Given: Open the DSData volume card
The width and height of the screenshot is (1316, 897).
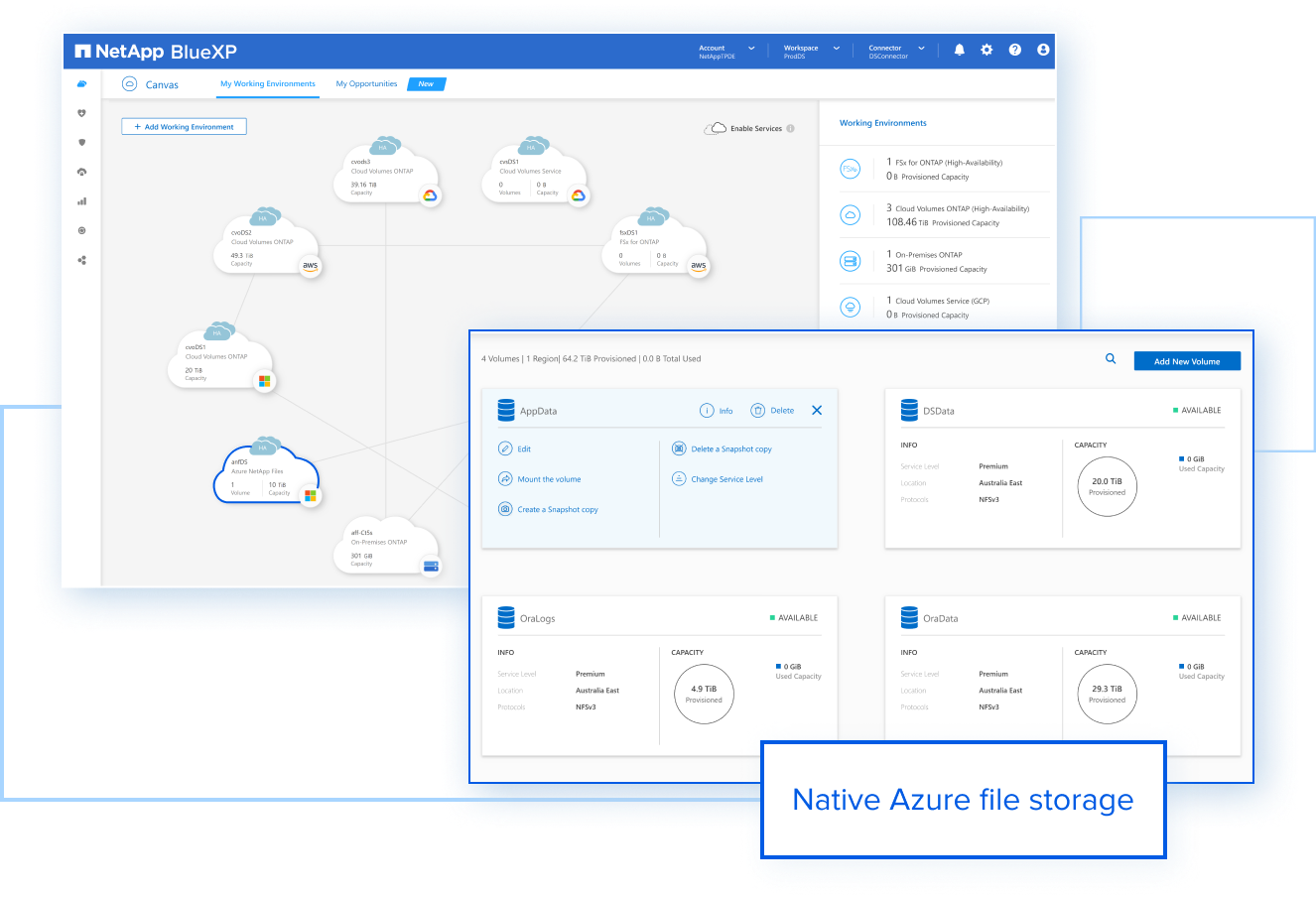Looking at the screenshot, I should [938, 411].
